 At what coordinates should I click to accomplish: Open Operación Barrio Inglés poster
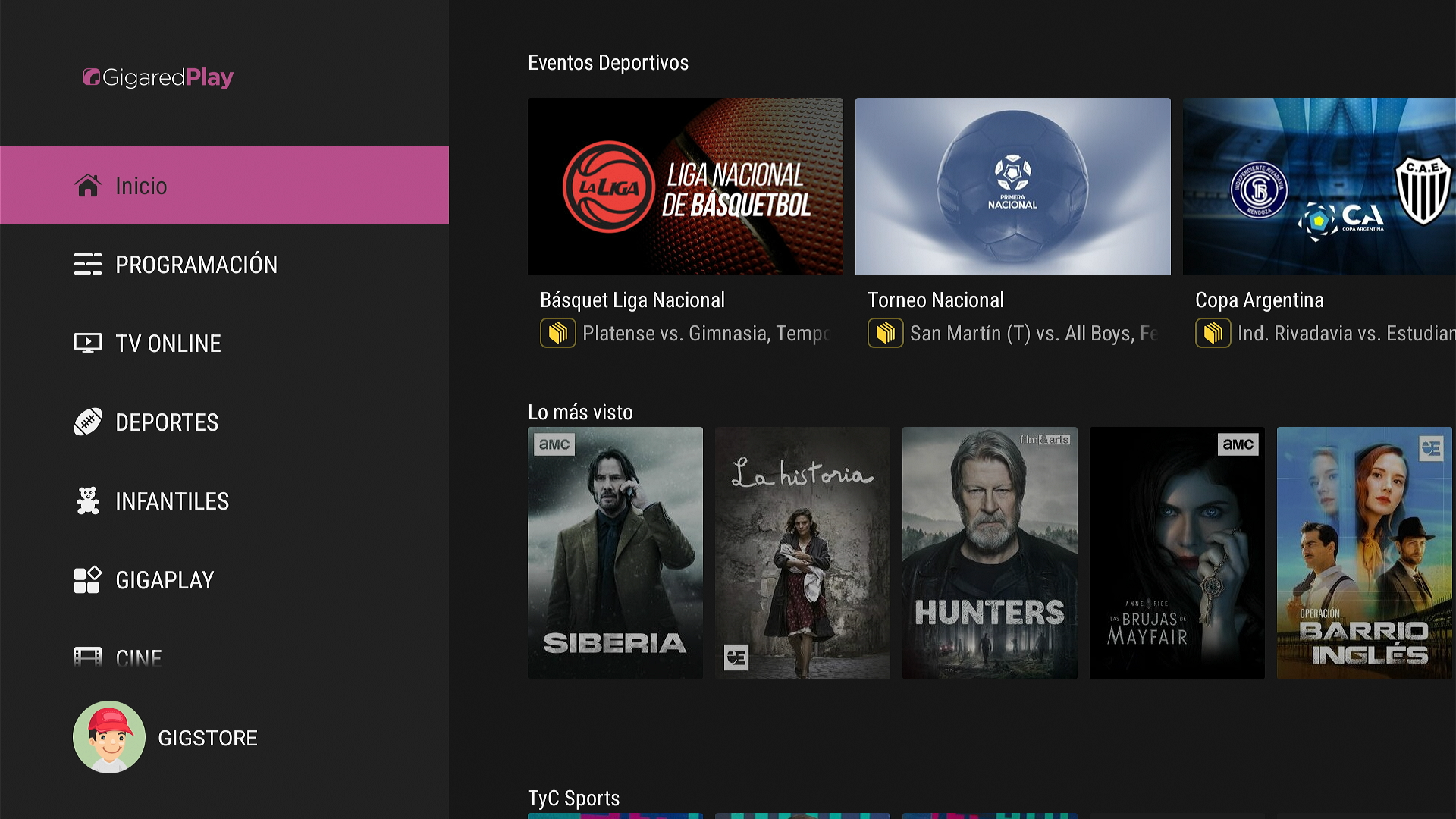(x=1364, y=553)
